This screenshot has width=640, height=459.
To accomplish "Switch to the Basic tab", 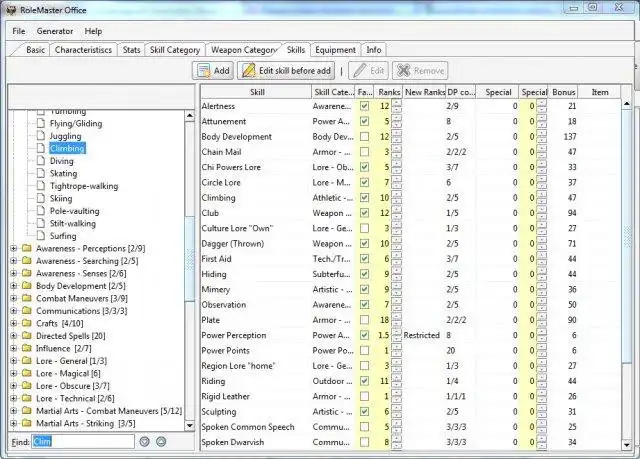I will [35, 50].
